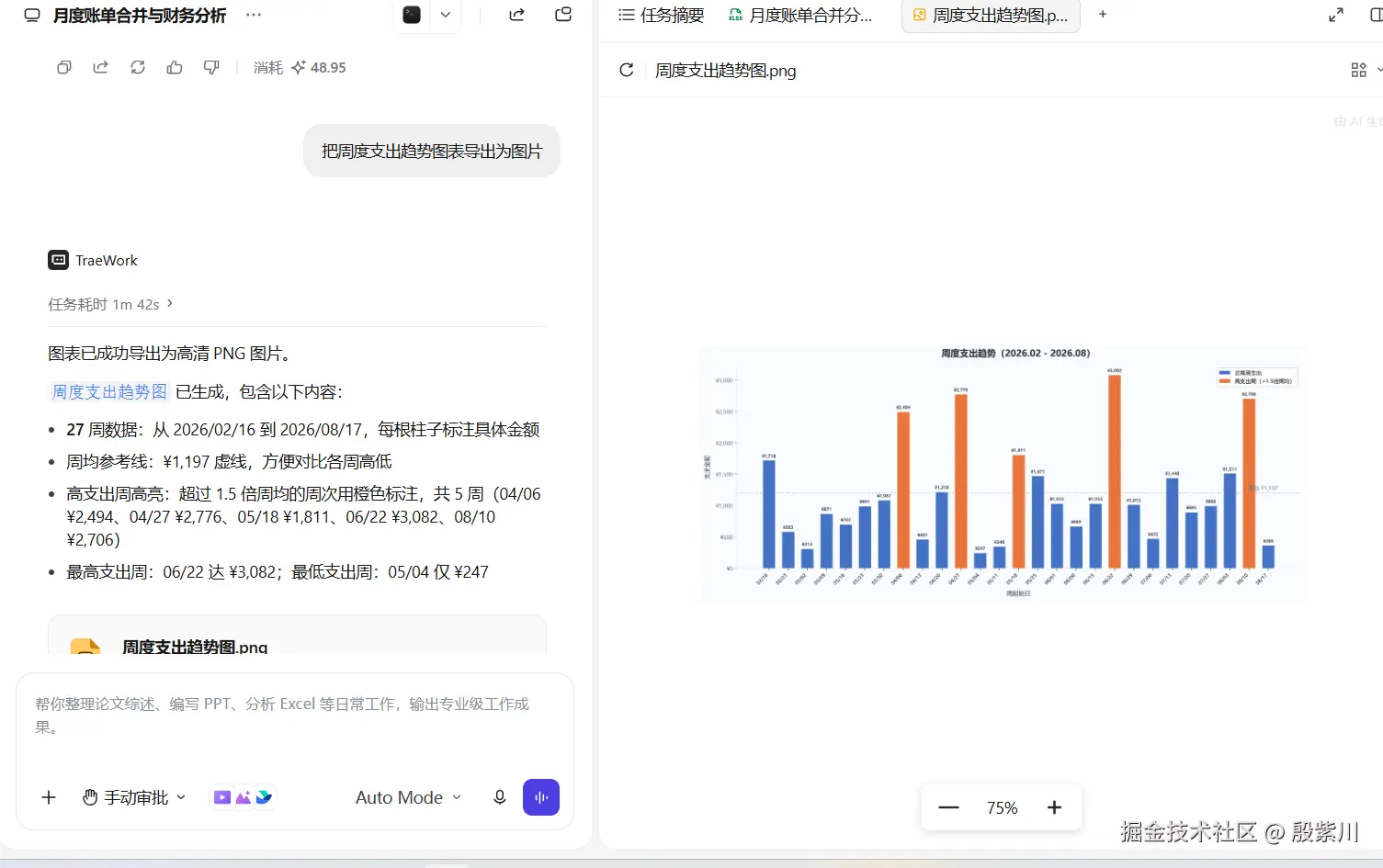Viewport: 1383px width, 868px height.
Task: Open the 手动审批 approval mode dropdown
Action: (x=134, y=797)
